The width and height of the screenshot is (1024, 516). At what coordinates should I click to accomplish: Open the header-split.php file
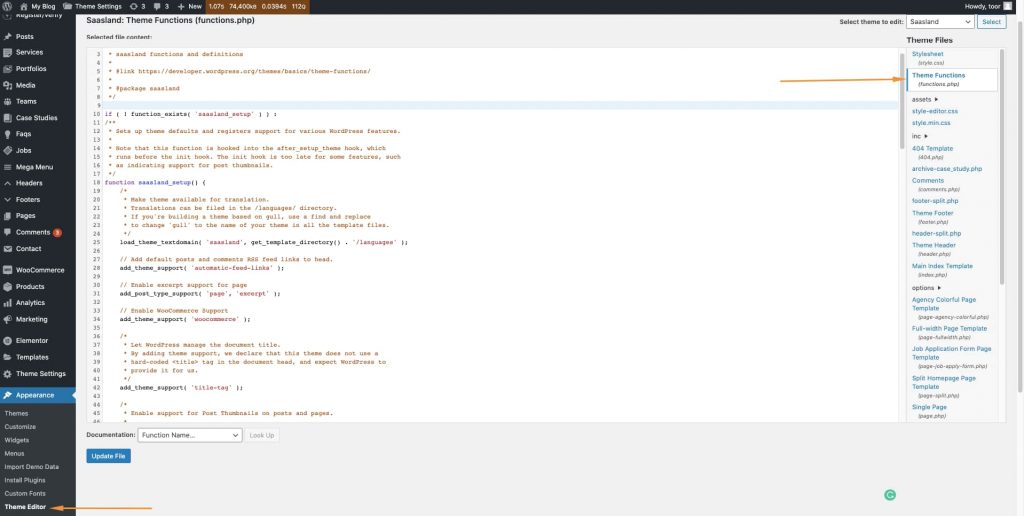point(936,233)
